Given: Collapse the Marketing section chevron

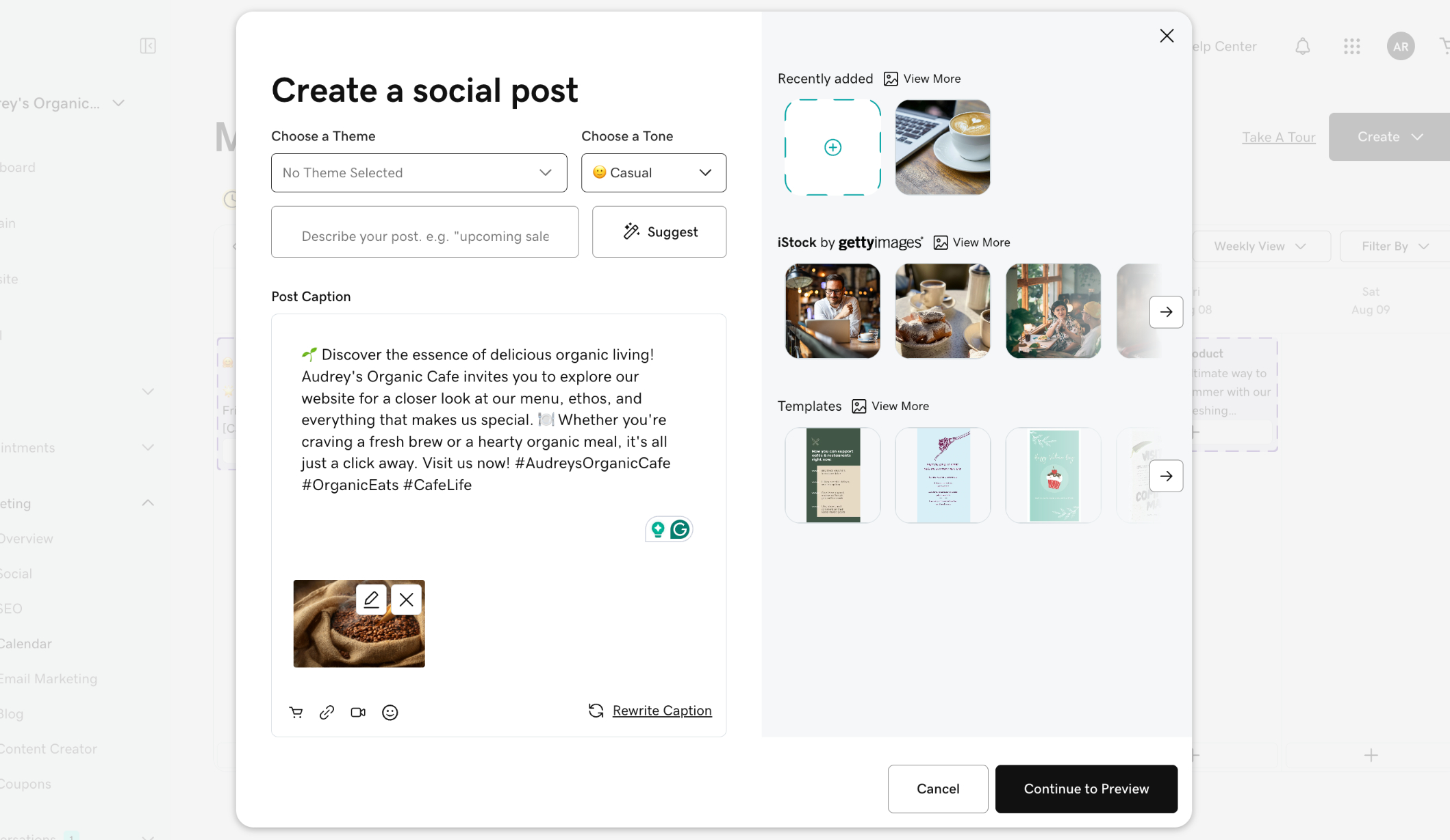Looking at the screenshot, I should pyautogui.click(x=148, y=502).
